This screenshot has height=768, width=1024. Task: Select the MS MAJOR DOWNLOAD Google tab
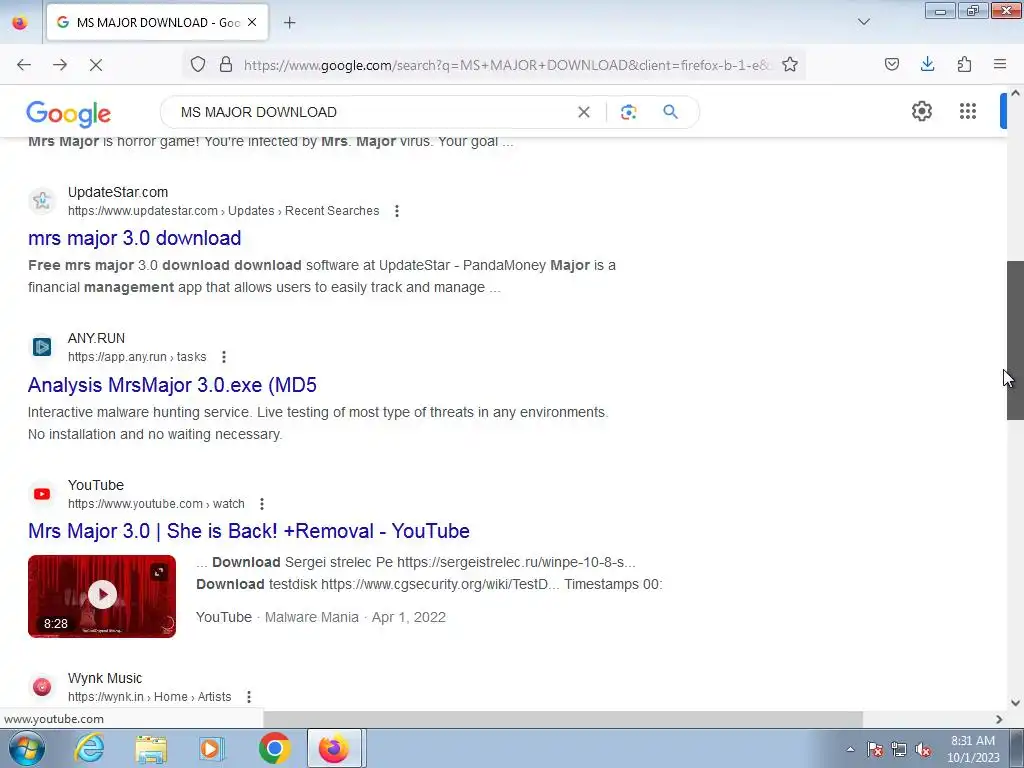coord(157,22)
